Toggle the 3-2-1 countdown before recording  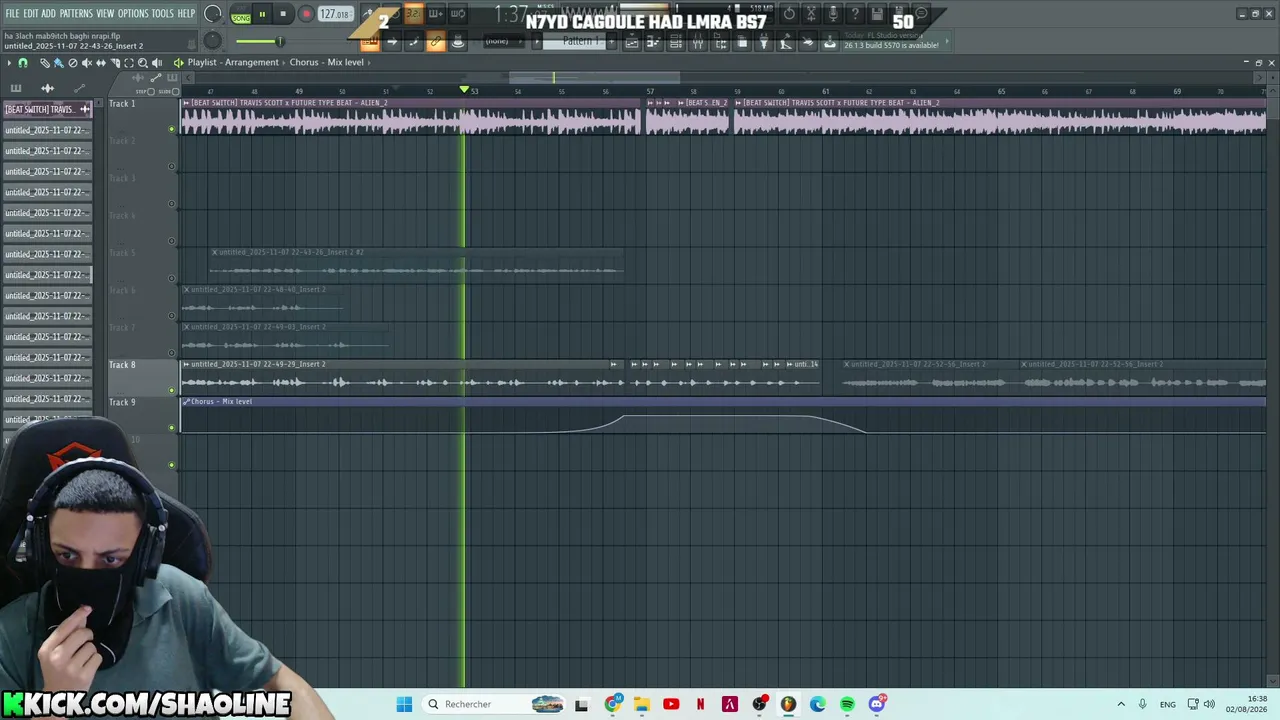(x=413, y=14)
